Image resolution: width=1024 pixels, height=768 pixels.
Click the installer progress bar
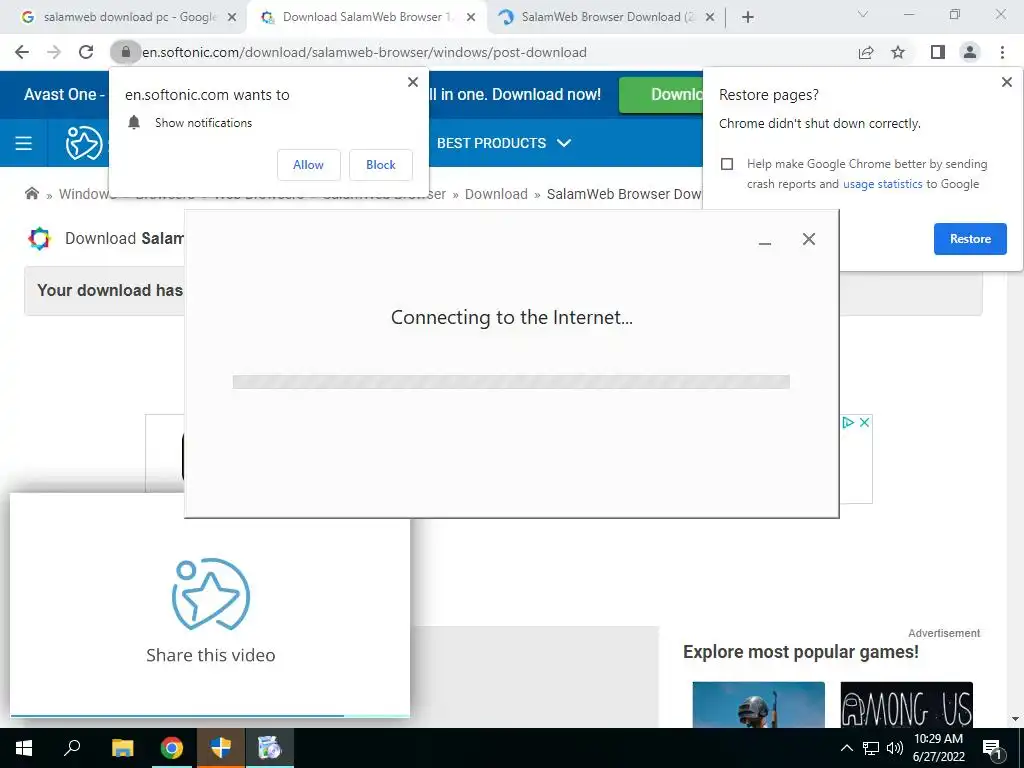click(511, 381)
